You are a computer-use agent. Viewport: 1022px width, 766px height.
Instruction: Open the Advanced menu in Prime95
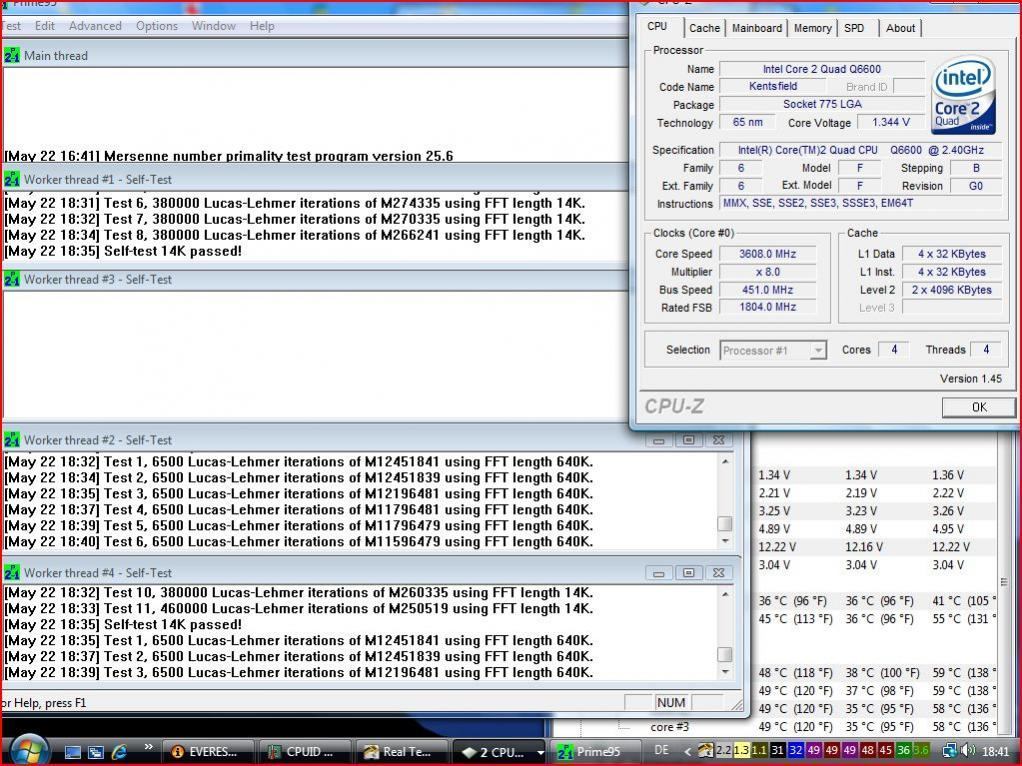click(95, 26)
